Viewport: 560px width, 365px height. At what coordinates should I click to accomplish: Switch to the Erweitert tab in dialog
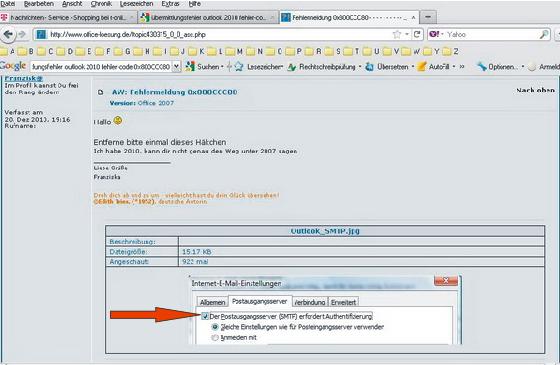pyautogui.click(x=343, y=302)
